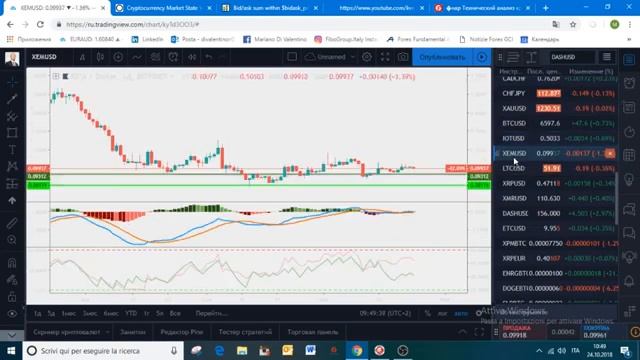
Task: Select XRPUSD in the watchlist
Action: point(557,183)
